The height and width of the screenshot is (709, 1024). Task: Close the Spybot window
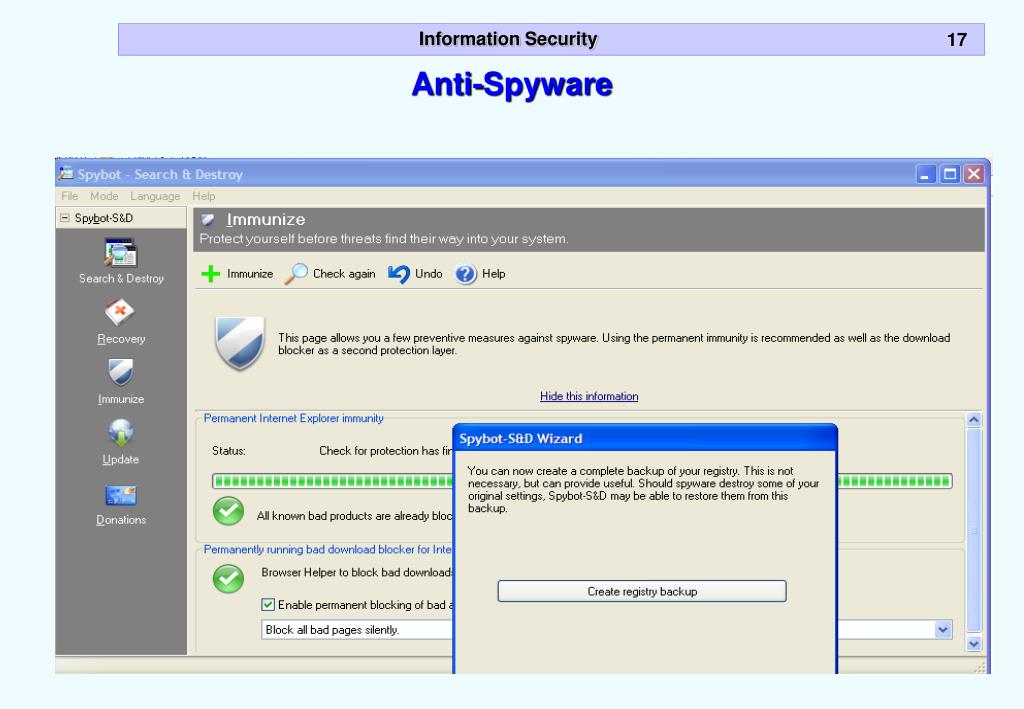click(974, 174)
